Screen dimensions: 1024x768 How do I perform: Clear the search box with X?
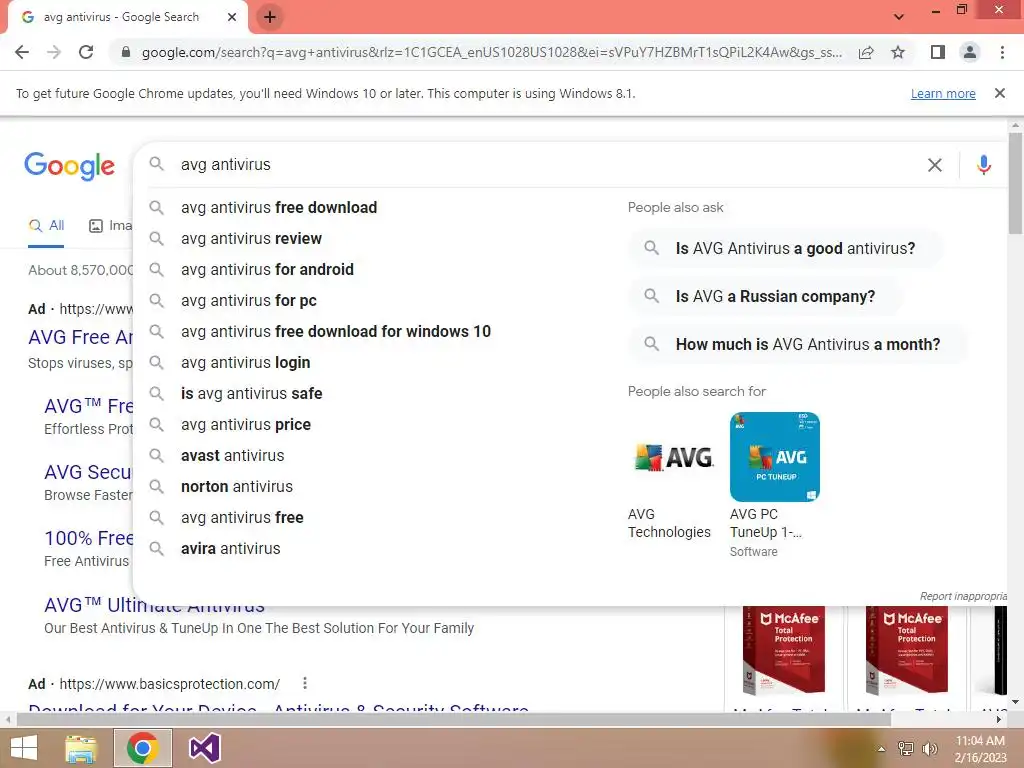pos(935,165)
